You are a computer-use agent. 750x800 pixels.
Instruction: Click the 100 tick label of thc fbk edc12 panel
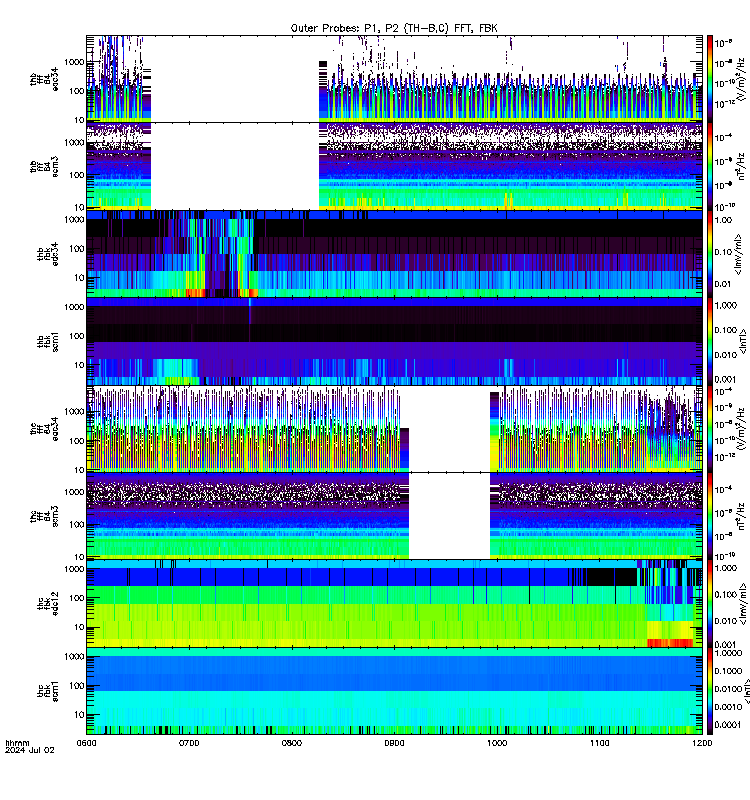pos(77,598)
